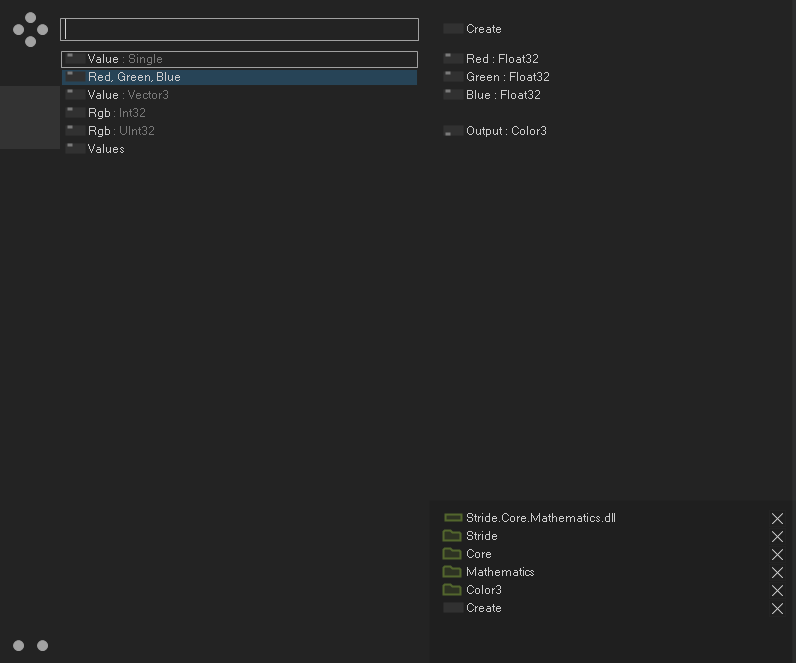Click the Create node title at top
The image size is (796, 663).
[484, 29]
